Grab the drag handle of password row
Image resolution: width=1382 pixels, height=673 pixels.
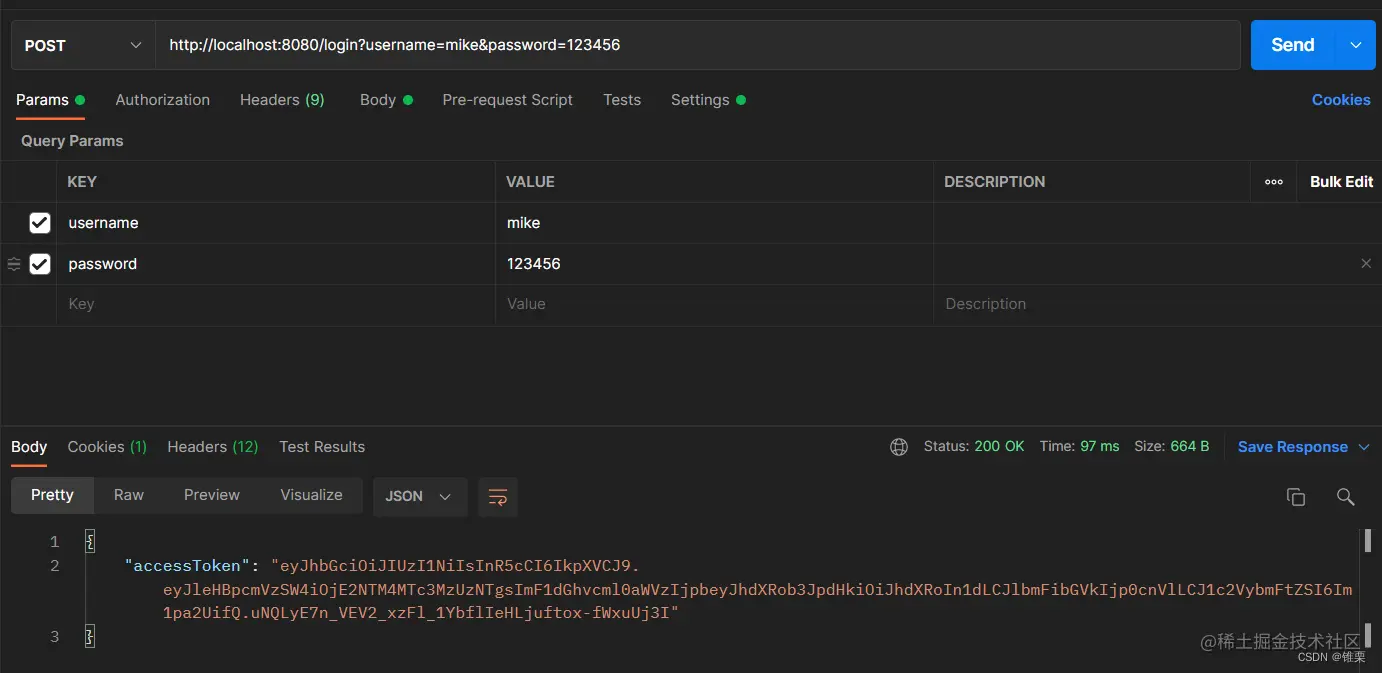(x=14, y=264)
